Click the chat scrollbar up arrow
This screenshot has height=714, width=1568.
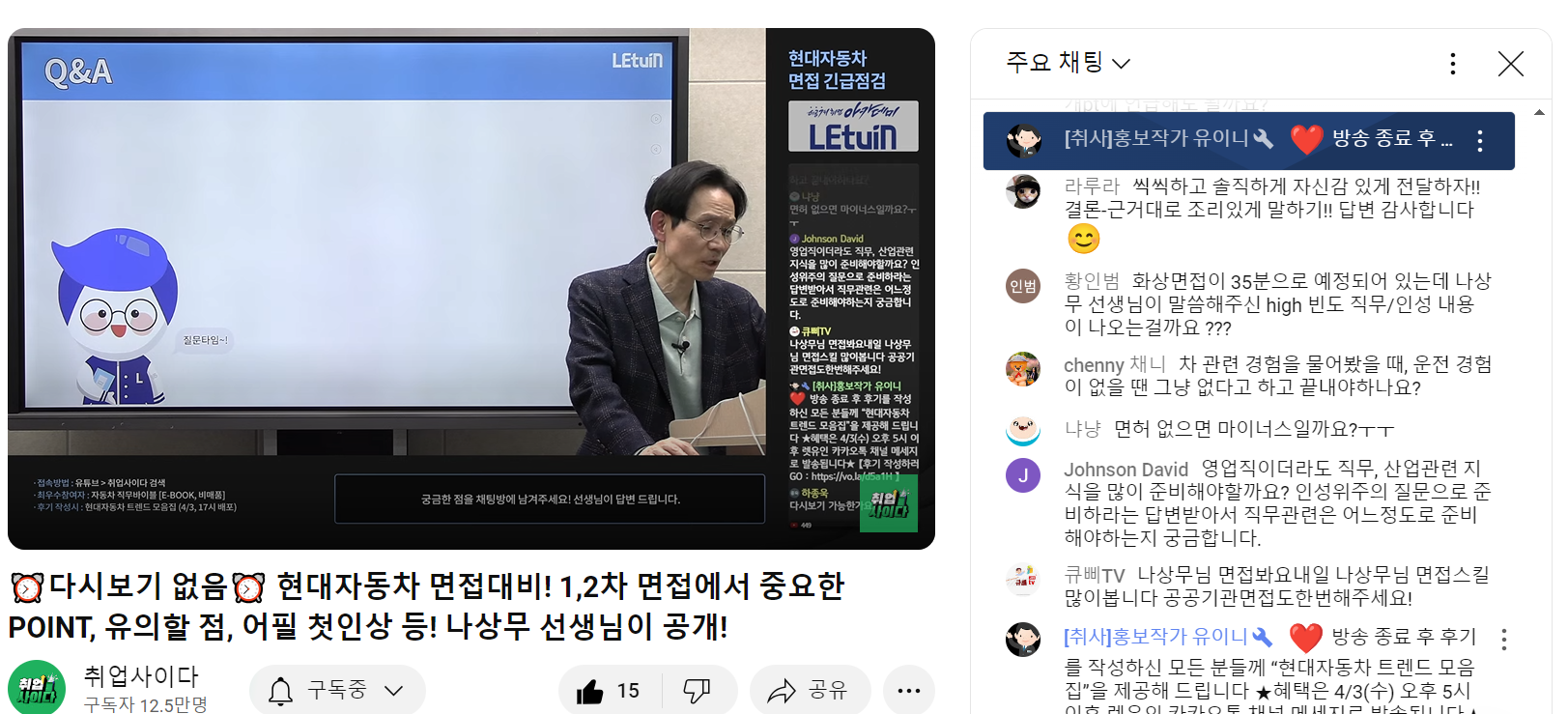pyautogui.click(x=1539, y=112)
